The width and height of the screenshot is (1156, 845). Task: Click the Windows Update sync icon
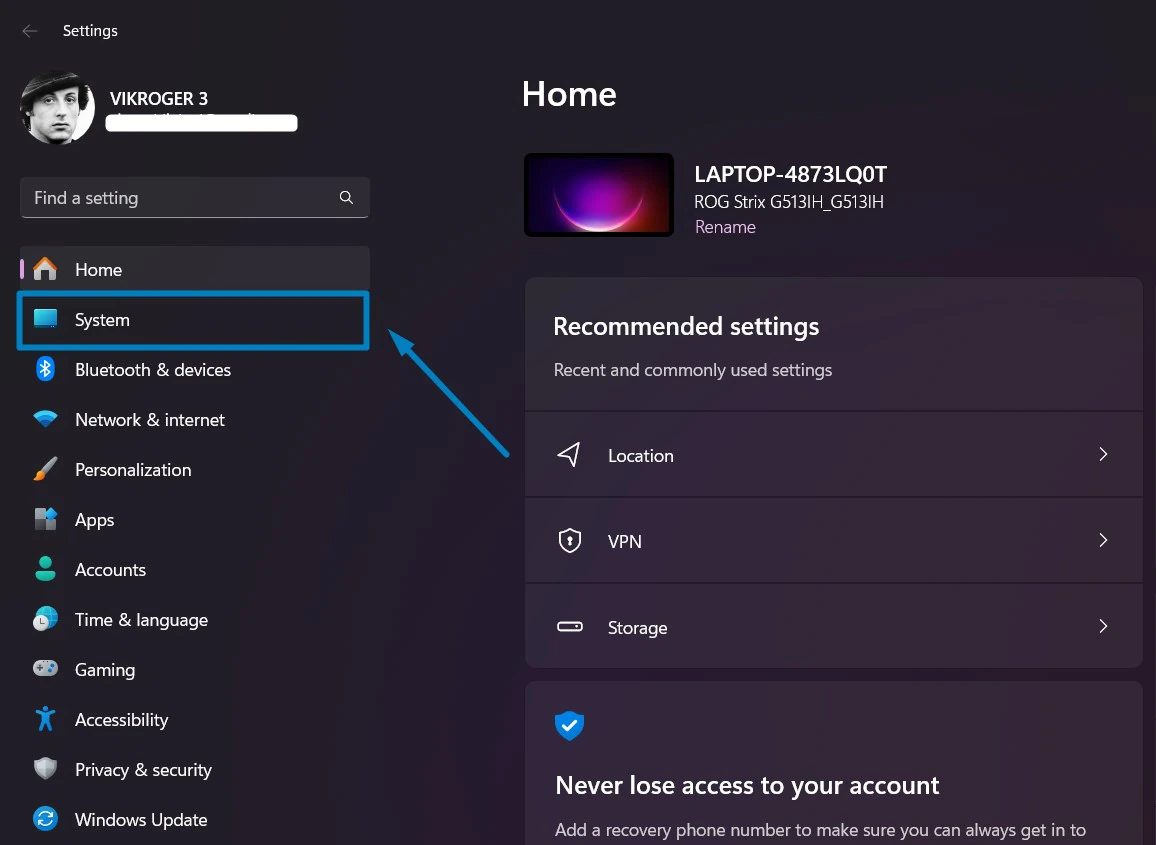(x=45, y=819)
